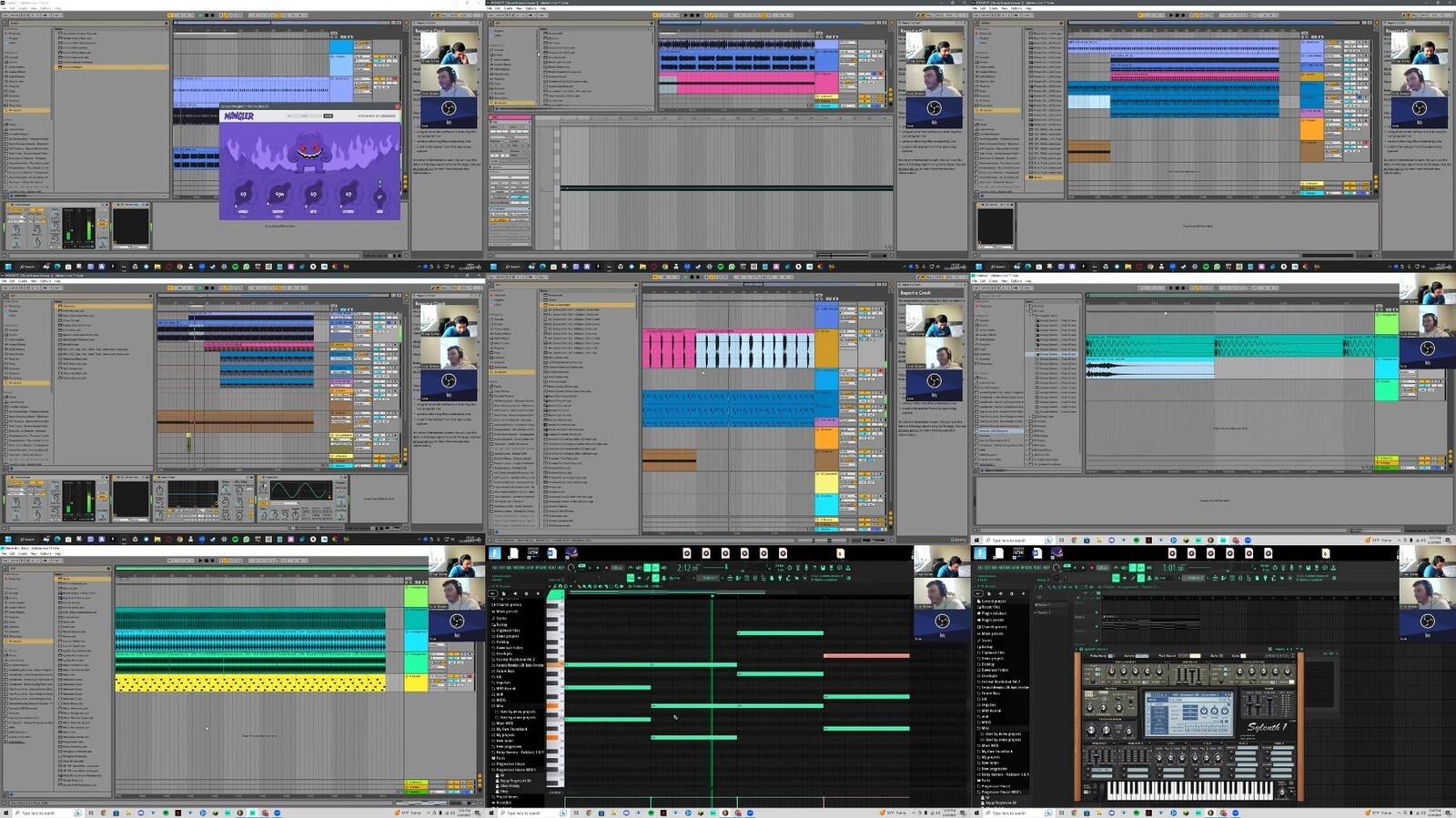This screenshot has width=1456, height=818.
Task: Select the pink note in the piano roll
Action: [865, 655]
